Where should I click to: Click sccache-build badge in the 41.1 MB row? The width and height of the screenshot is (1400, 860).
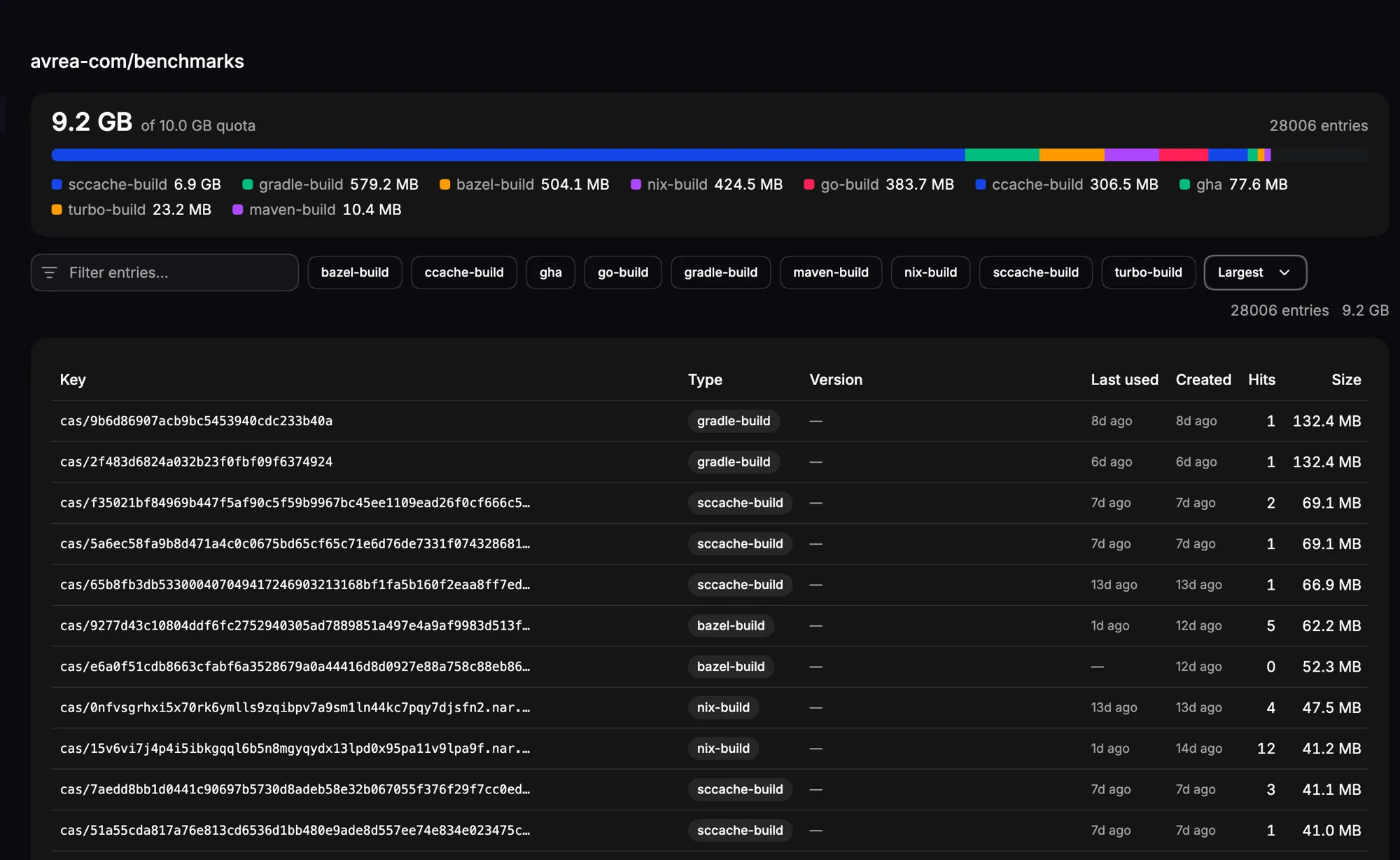(740, 789)
